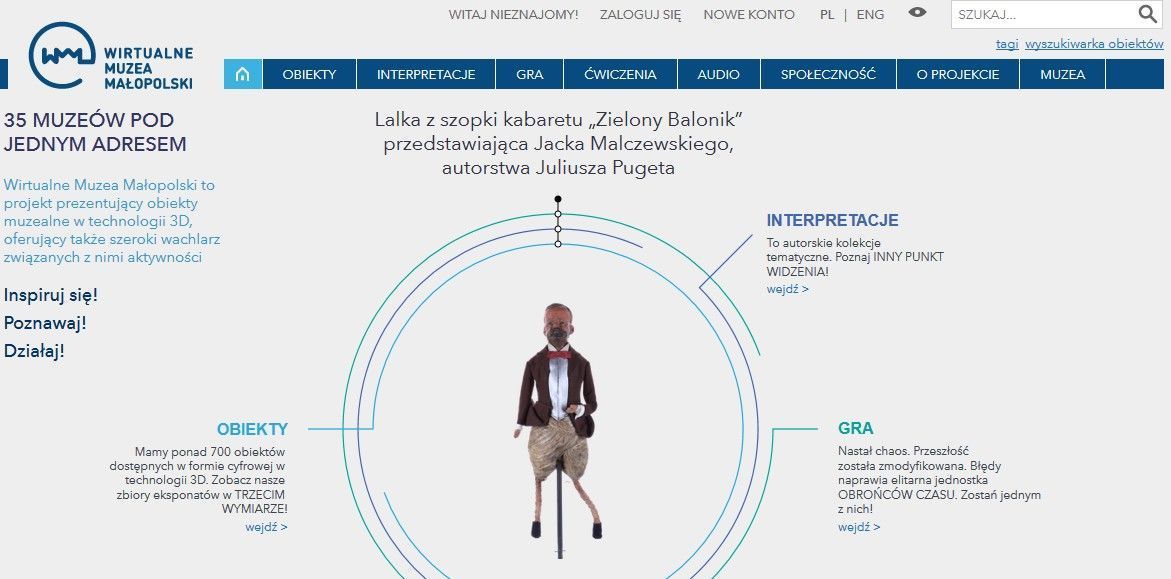Select the second white dot marker on circle
The image size is (1171, 579).
tap(558, 229)
